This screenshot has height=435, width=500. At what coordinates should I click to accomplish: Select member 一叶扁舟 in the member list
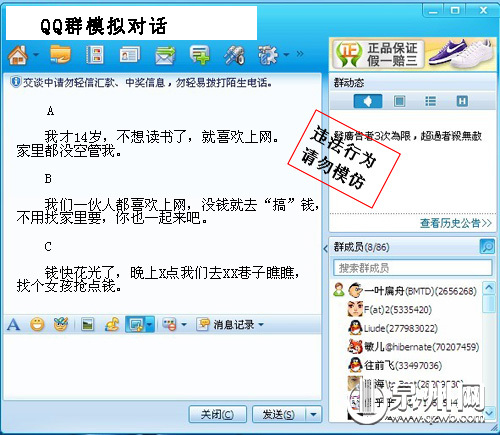pos(406,291)
